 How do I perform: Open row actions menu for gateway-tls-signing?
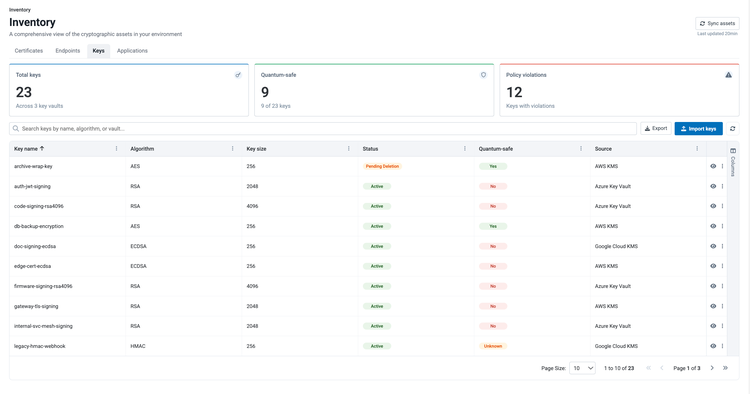click(722, 306)
